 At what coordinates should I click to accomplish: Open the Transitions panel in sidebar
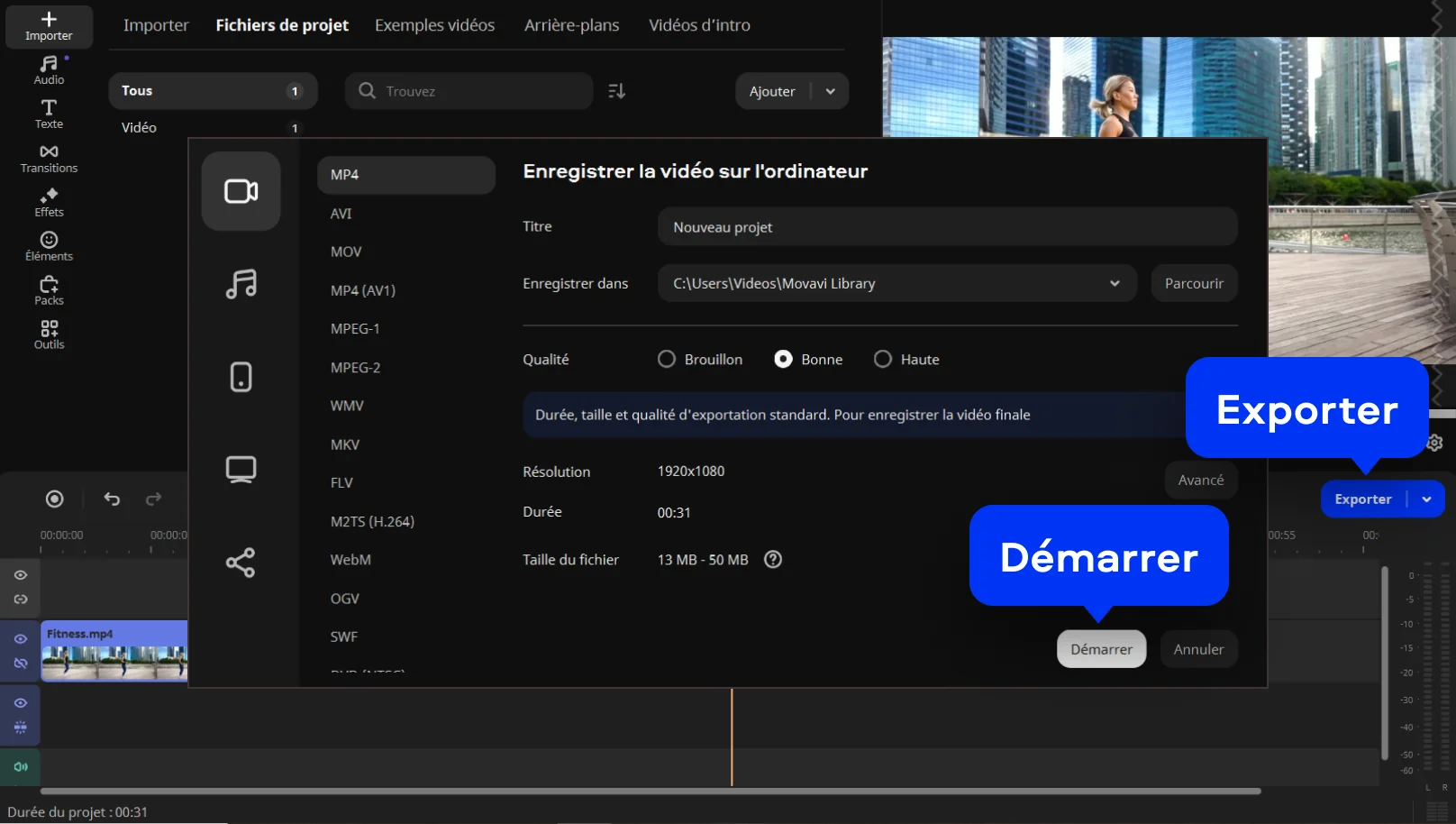[x=49, y=159]
